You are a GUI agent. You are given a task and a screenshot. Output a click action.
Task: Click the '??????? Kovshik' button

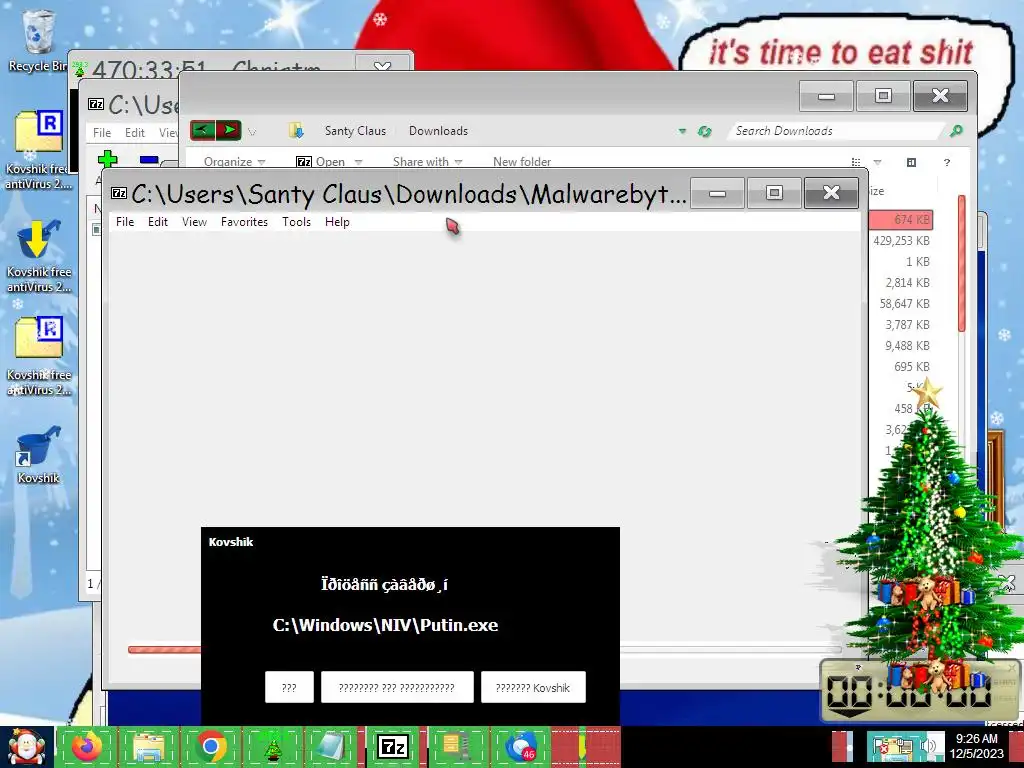[x=533, y=687]
